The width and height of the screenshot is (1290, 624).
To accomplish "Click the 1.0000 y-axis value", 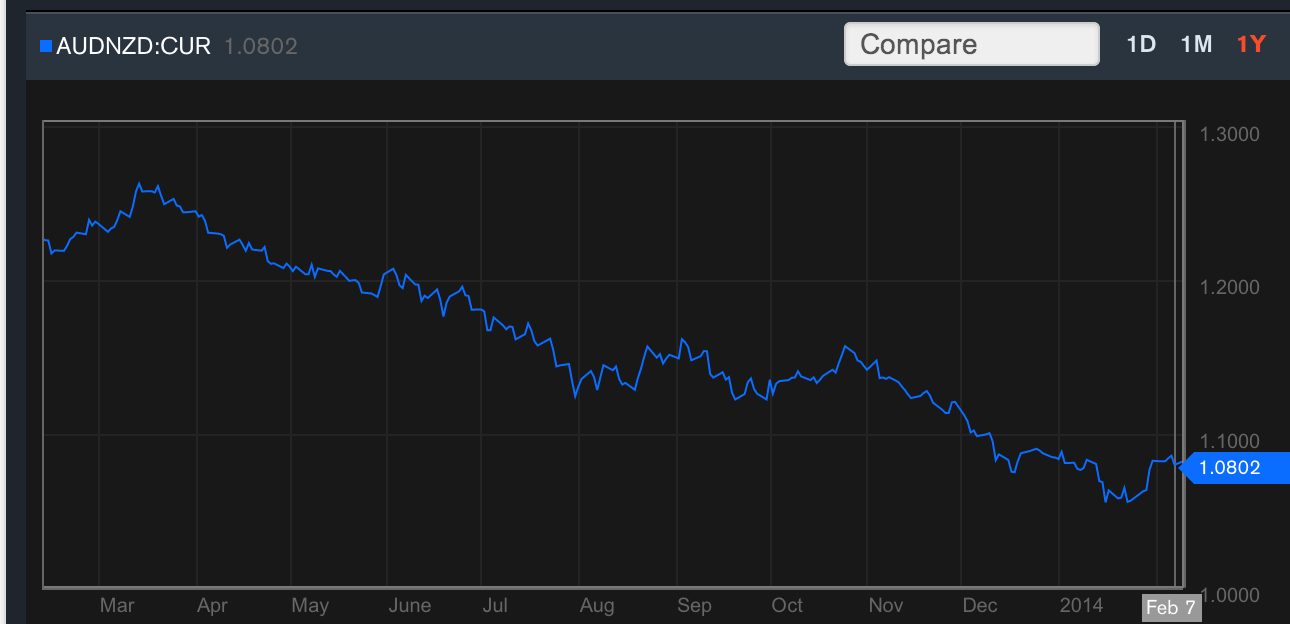I will [1229, 594].
